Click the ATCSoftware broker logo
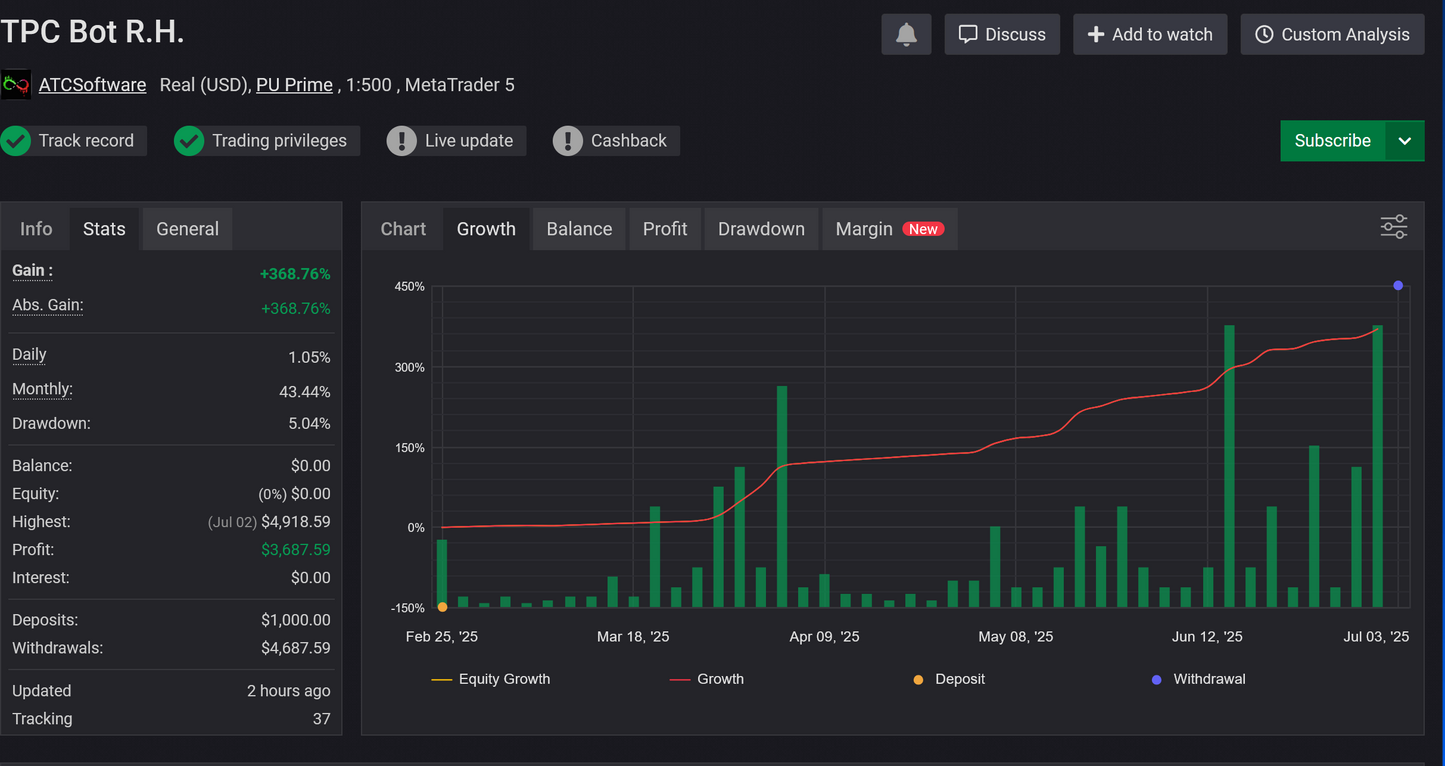The height and width of the screenshot is (766, 1445). tap(16, 84)
